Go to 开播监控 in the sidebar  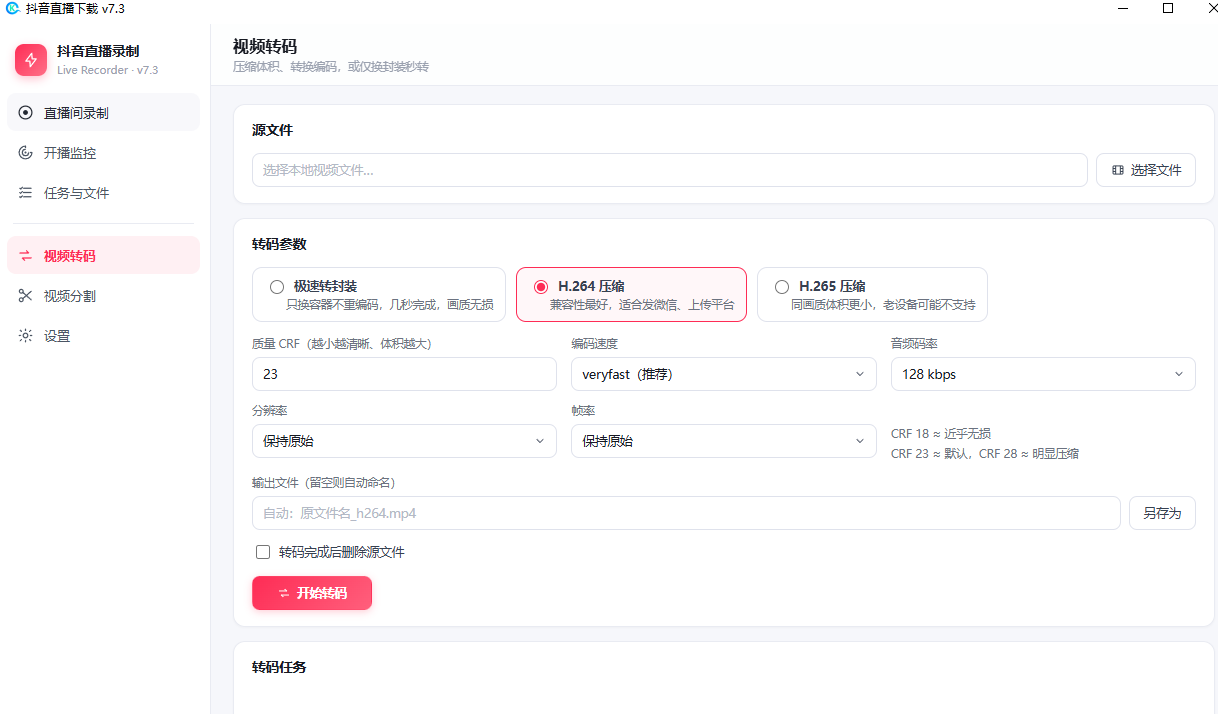coord(103,153)
